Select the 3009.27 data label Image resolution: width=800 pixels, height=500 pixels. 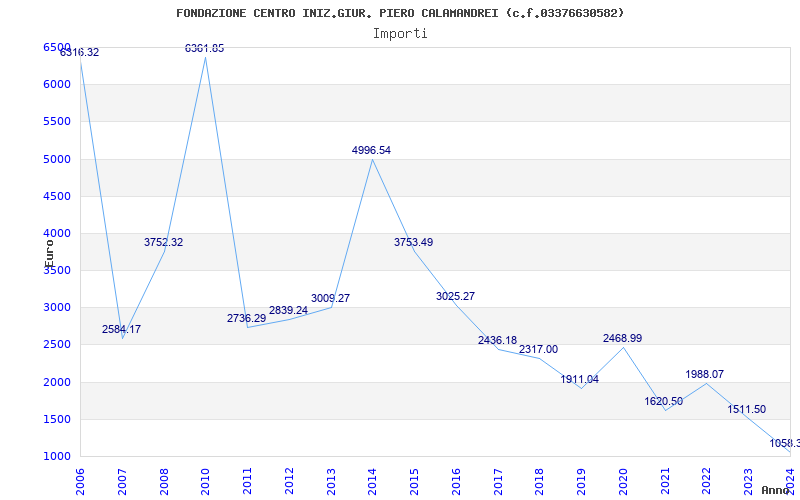pyautogui.click(x=330, y=298)
